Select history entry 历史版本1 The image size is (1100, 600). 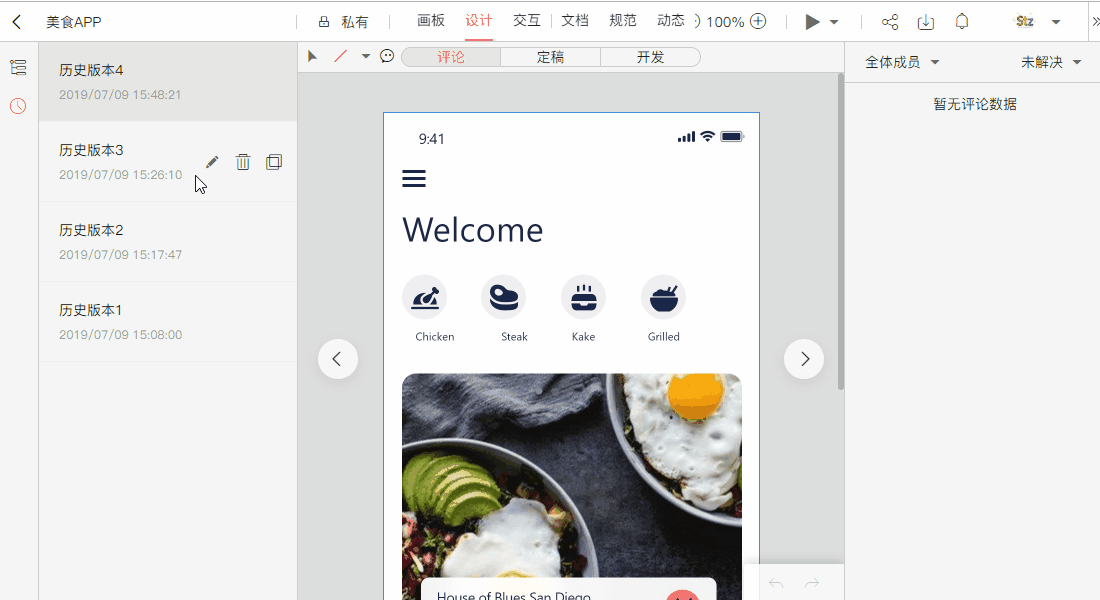[x=168, y=322]
